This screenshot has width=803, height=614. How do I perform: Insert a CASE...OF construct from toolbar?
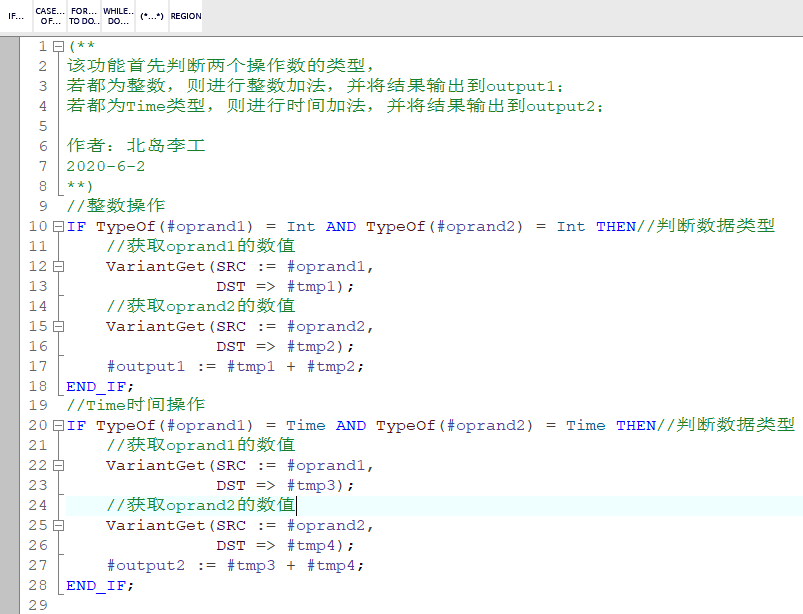49,16
